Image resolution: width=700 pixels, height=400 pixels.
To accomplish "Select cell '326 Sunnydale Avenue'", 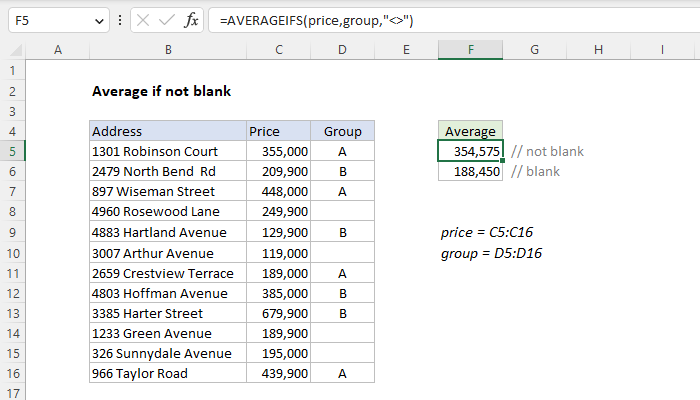I will pos(168,354).
